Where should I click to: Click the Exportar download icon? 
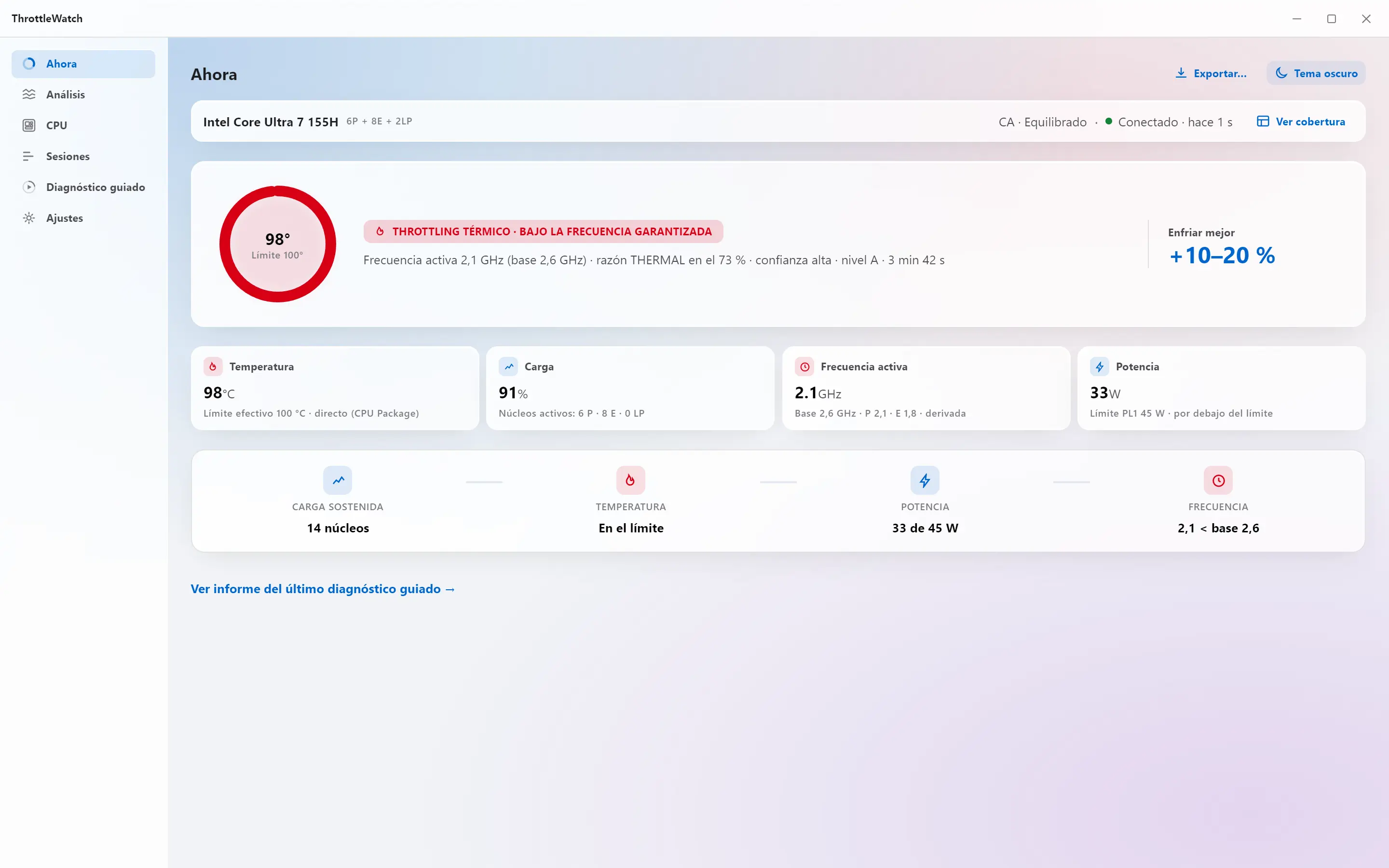[1181, 73]
